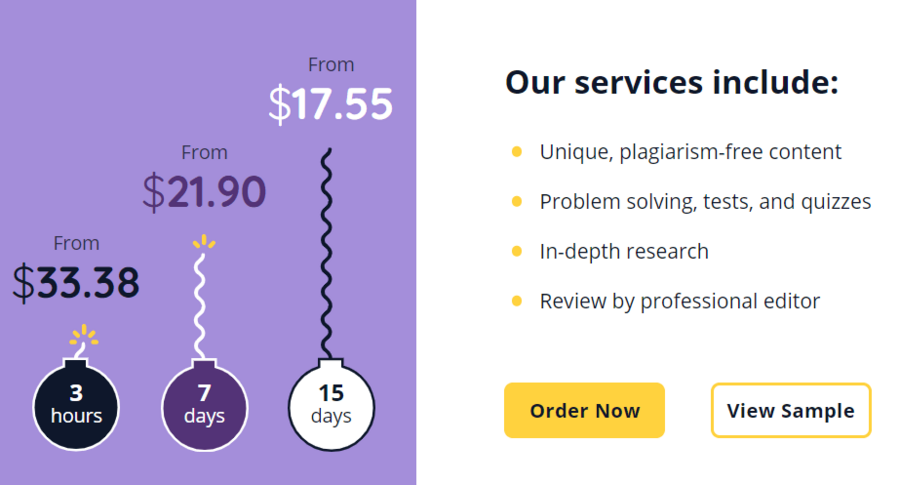The image size is (900, 485).
Task: Click the yellow bullet beside In-depth research
Action: [x=517, y=251]
